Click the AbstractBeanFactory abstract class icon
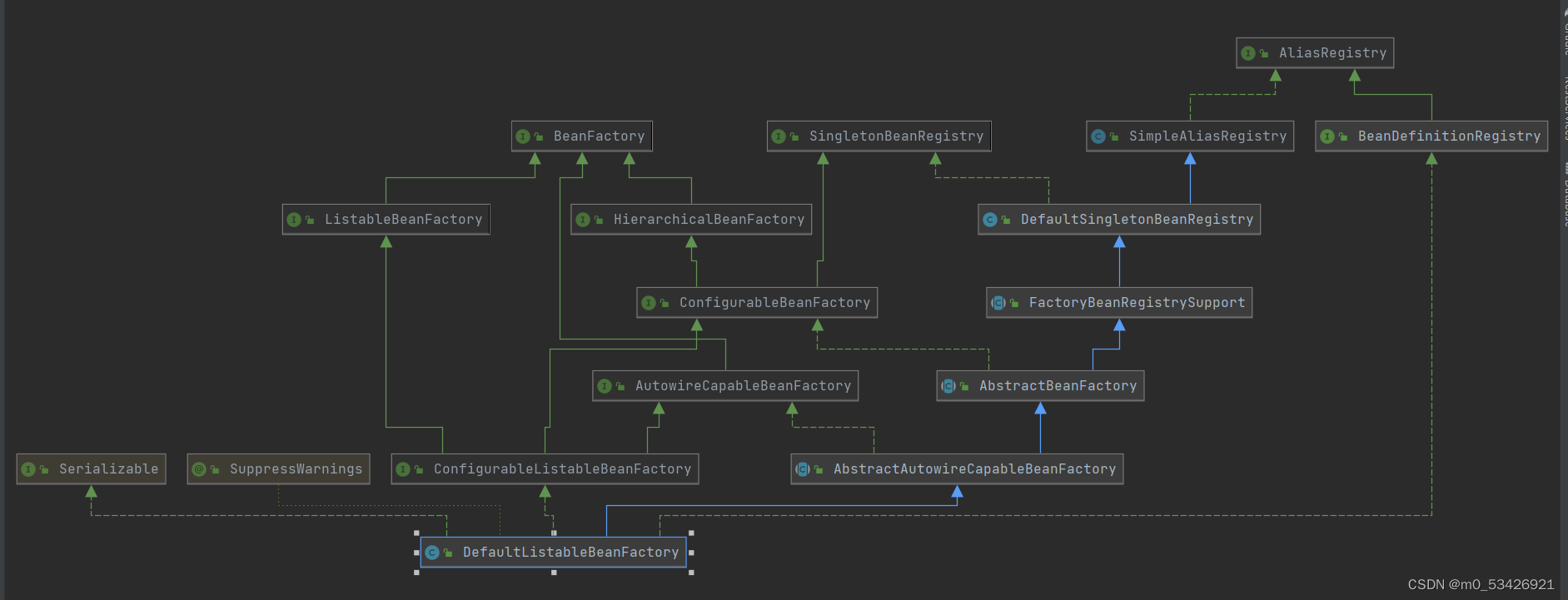The image size is (1568, 600). point(948,386)
